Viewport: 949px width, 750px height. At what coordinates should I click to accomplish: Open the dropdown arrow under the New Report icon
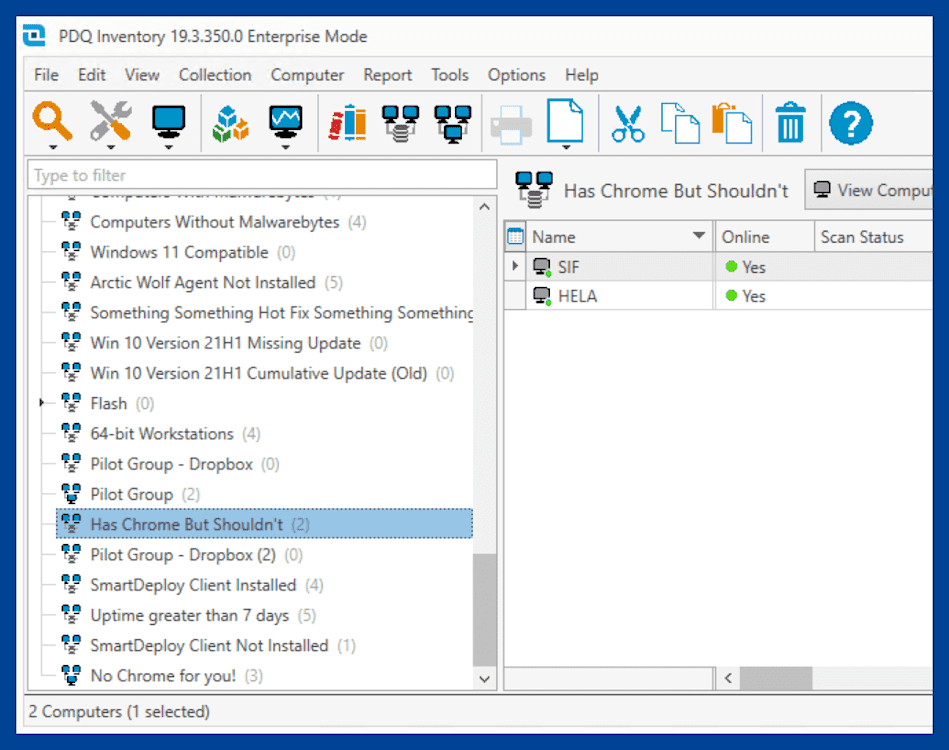566,147
